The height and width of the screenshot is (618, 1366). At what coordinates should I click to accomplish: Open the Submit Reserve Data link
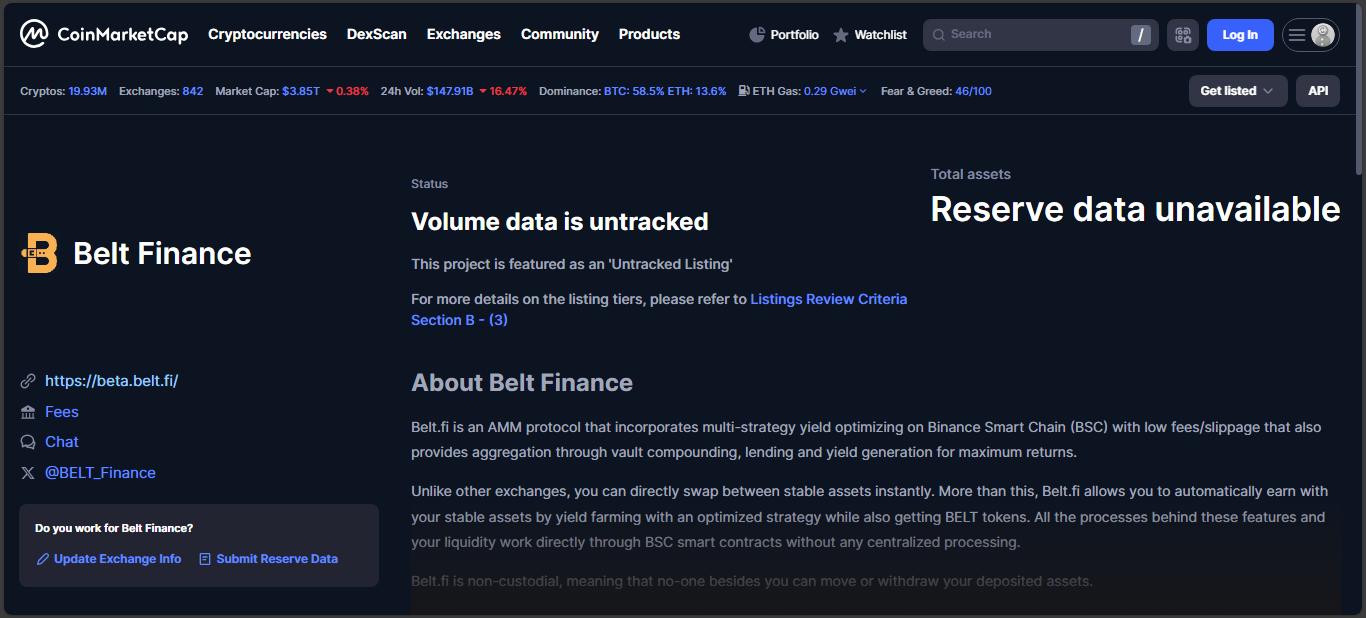276,559
